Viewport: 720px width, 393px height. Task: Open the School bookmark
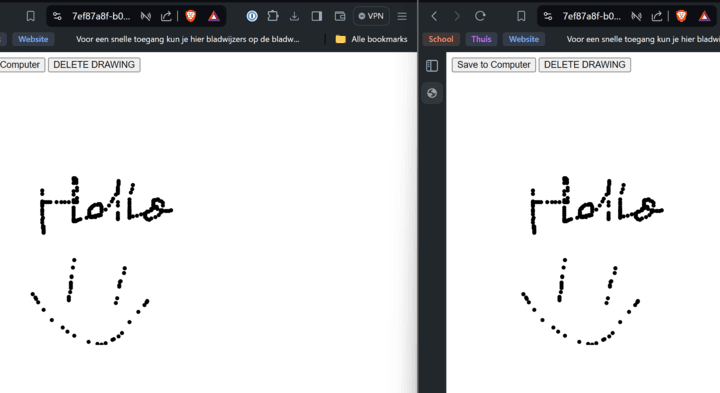tap(441, 39)
